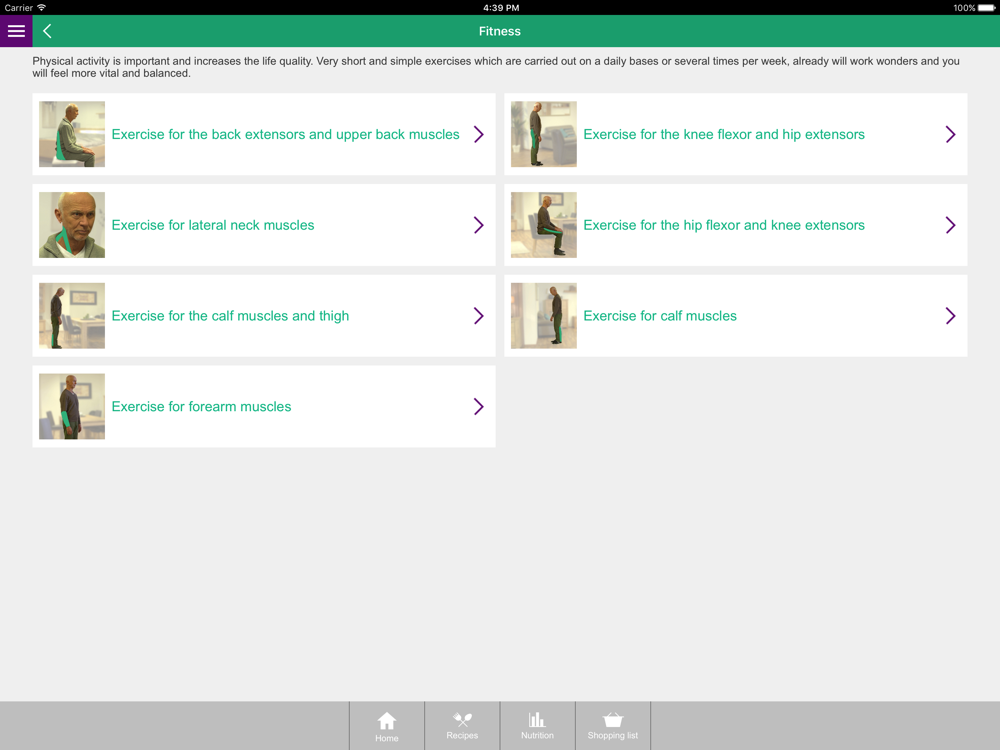Open calf muscles and thigh thumbnail
This screenshot has height=750, width=1000.
point(72,316)
